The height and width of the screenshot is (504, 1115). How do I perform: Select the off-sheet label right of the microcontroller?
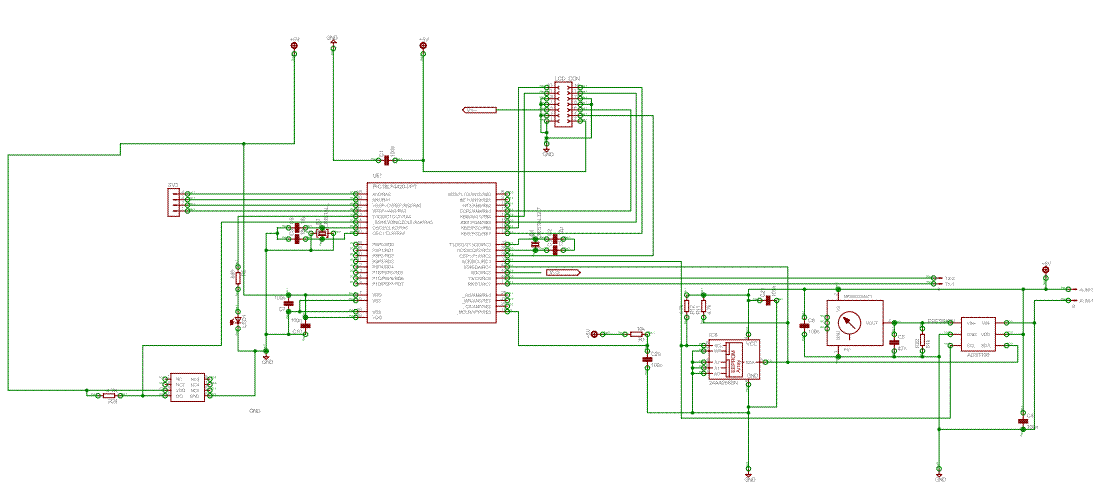(563, 272)
